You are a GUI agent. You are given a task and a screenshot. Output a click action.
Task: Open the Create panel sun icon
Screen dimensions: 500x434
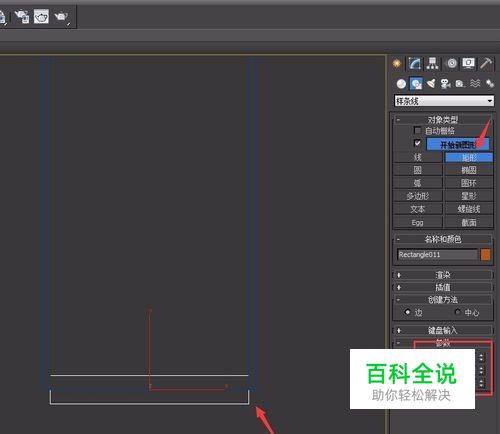[x=396, y=63]
